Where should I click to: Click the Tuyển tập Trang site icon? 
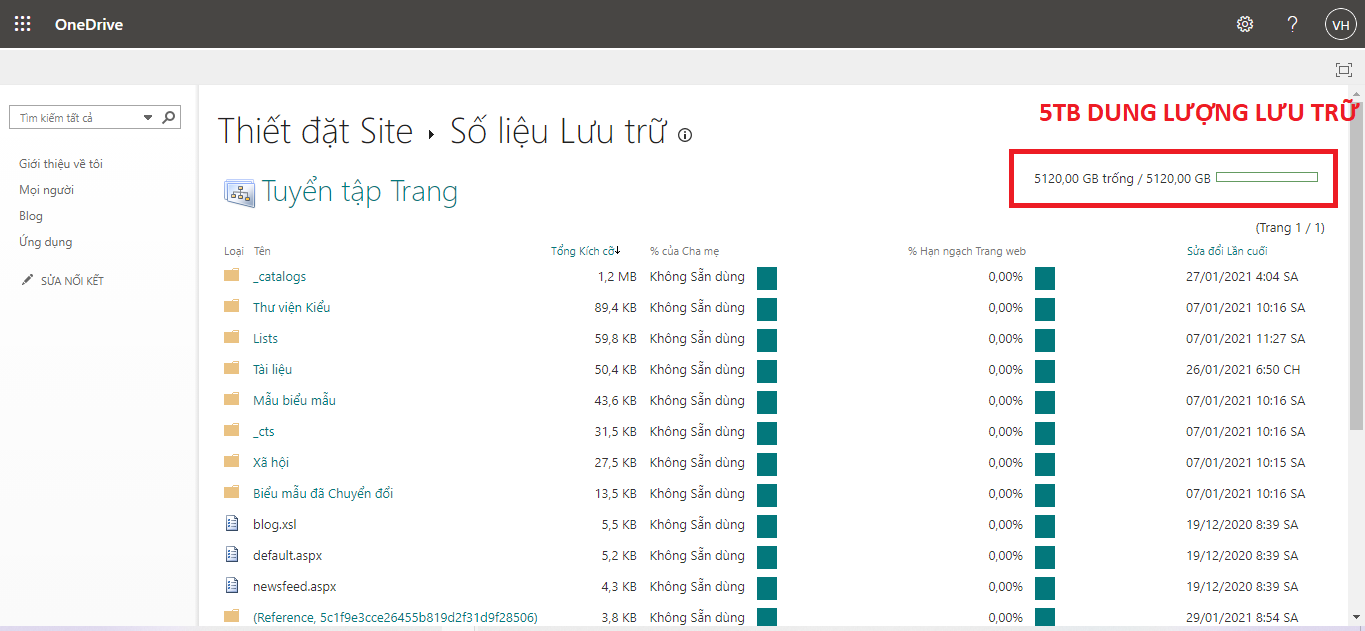[x=239, y=193]
